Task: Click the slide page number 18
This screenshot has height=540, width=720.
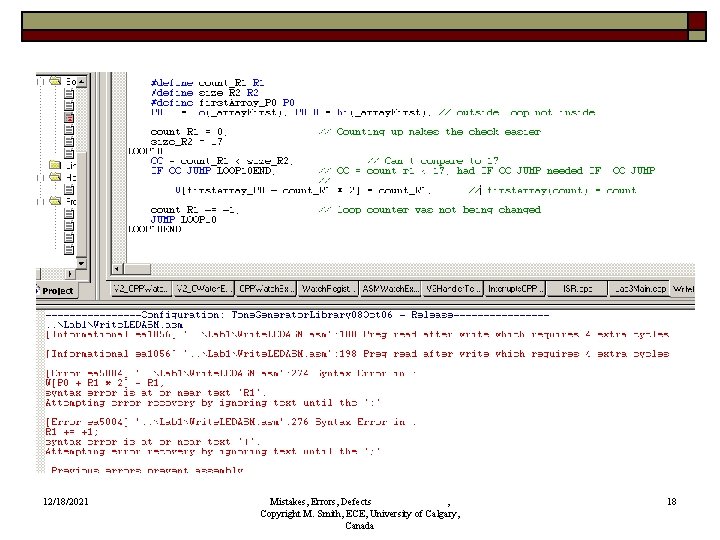Action: point(672,501)
